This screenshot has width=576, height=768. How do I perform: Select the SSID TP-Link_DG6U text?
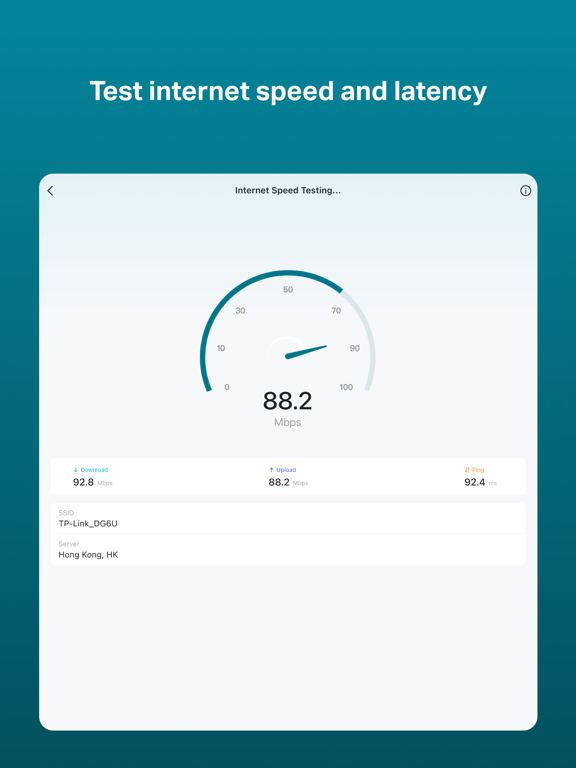click(x=88, y=524)
